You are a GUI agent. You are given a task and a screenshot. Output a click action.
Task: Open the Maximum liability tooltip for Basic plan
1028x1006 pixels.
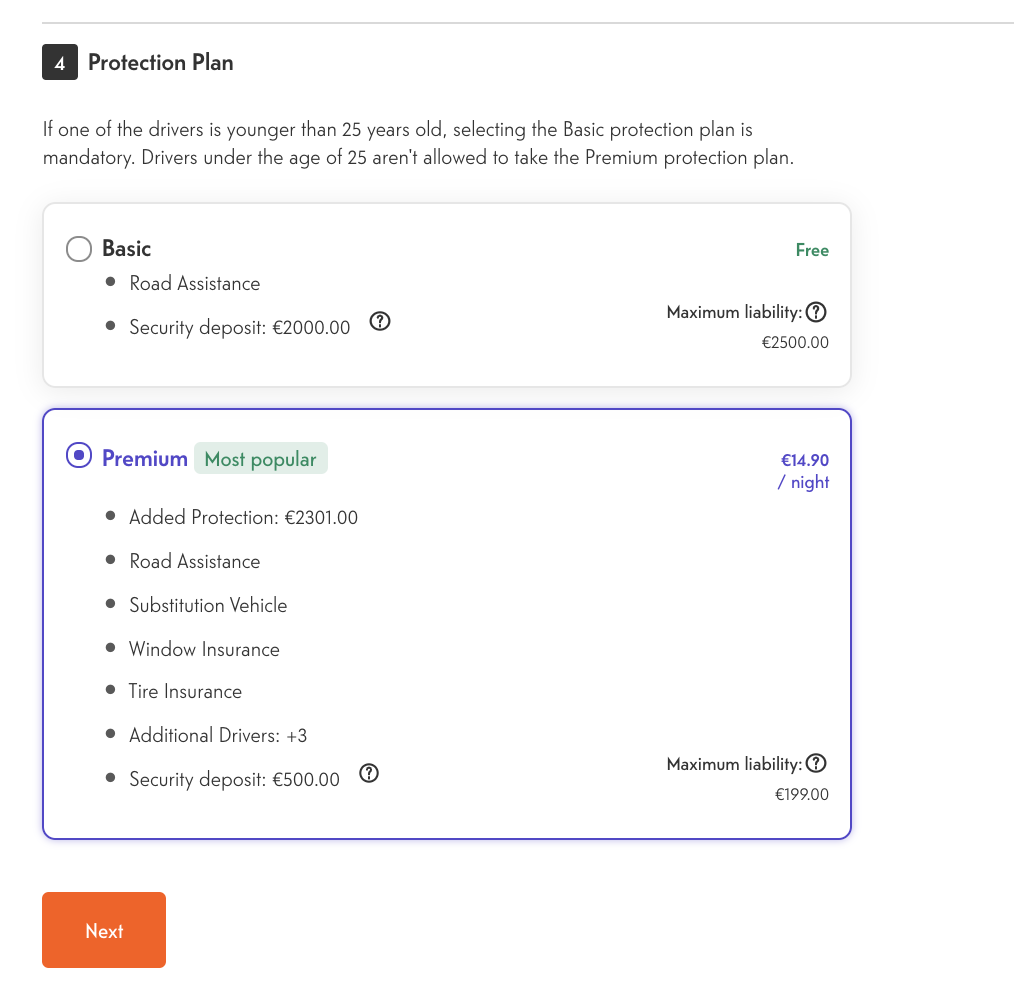click(817, 312)
